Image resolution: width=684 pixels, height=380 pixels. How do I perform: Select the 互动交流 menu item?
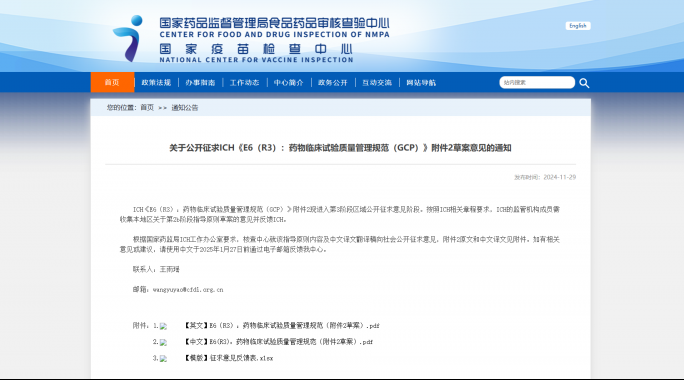[x=377, y=83]
